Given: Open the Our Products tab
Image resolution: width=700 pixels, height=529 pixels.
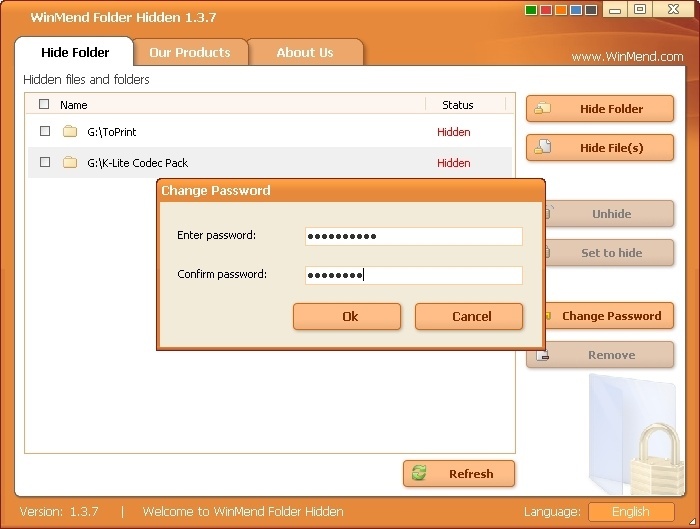Looking at the screenshot, I should [190, 52].
